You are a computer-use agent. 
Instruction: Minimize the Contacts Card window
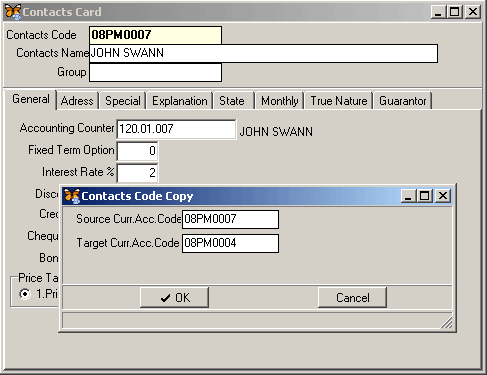(x=438, y=12)
